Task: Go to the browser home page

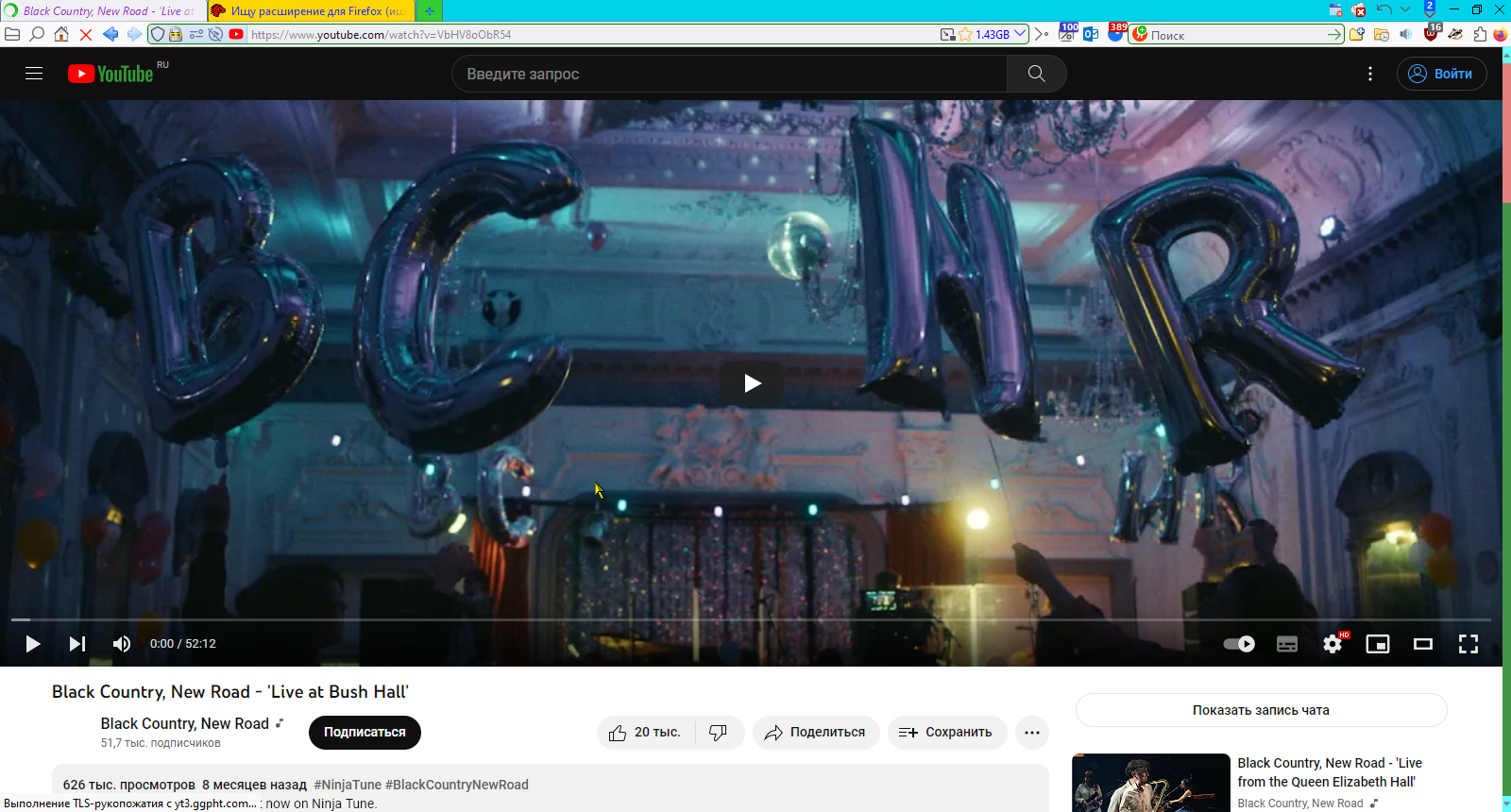Action: (61, 34)
